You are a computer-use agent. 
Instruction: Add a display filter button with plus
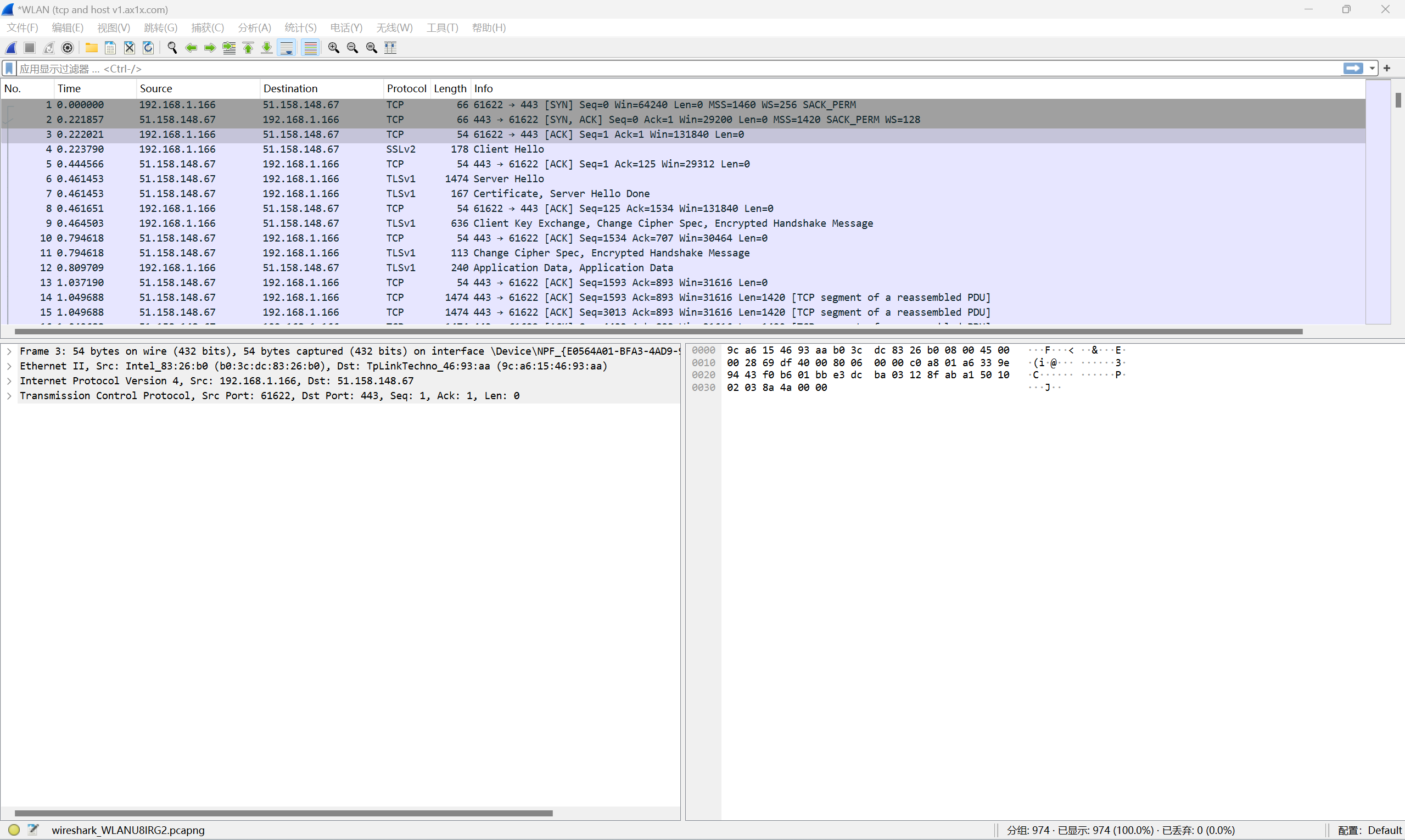[1387, 69]
